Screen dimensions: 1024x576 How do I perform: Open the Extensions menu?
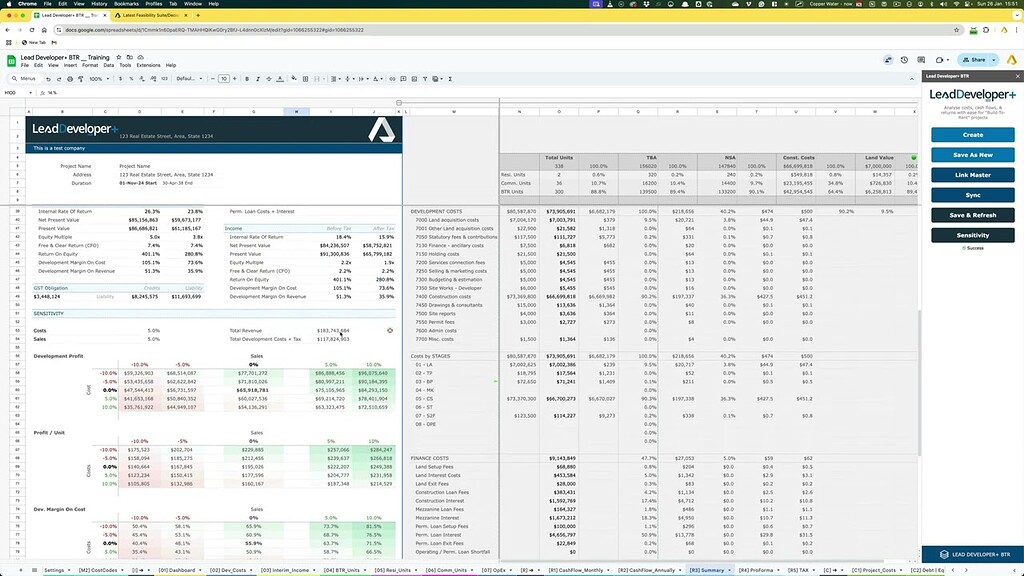pyautogui.click(x=148, y=65)
